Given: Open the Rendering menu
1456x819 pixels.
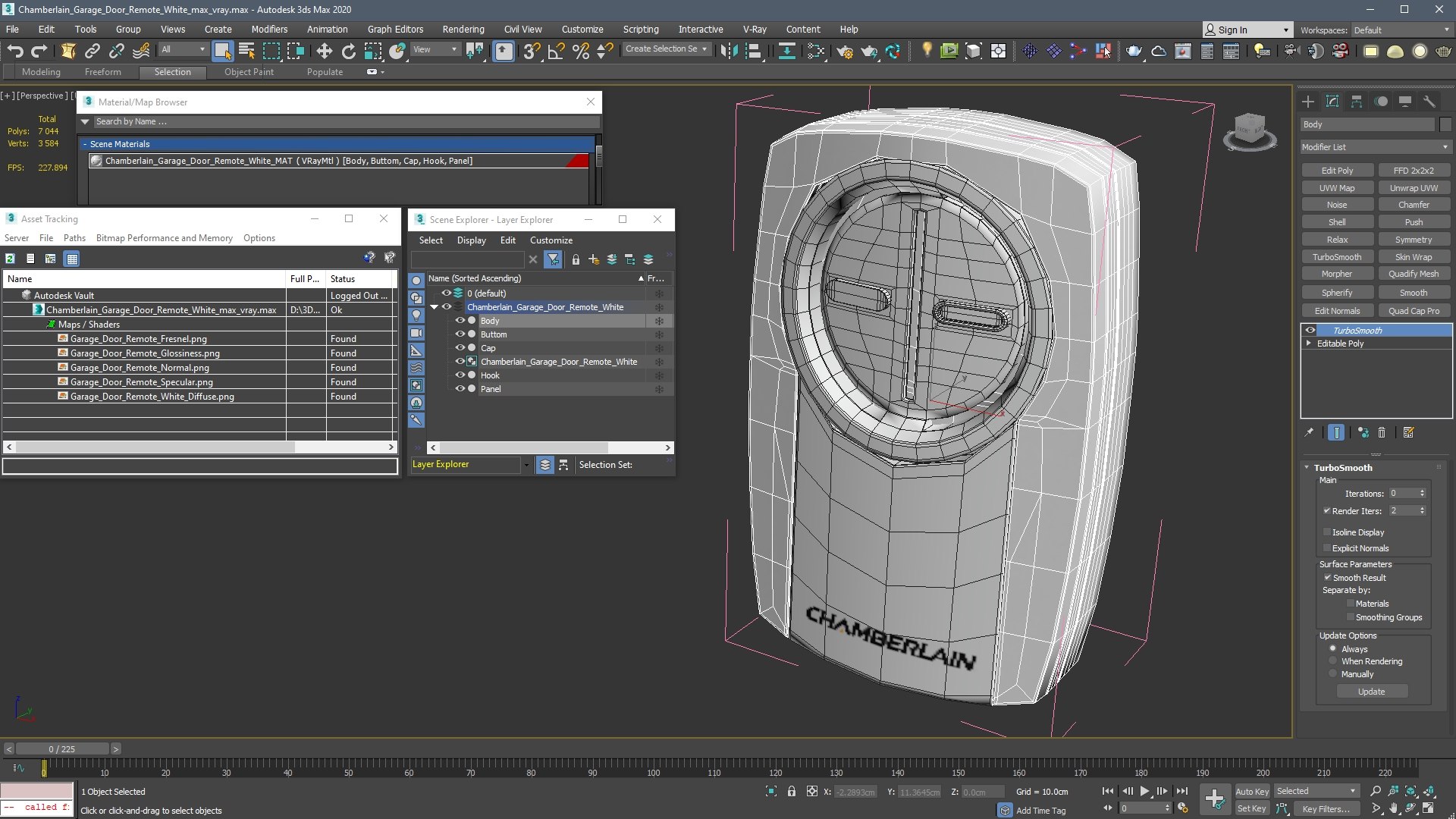Looking at the screenshot, I should pos(463,30).
